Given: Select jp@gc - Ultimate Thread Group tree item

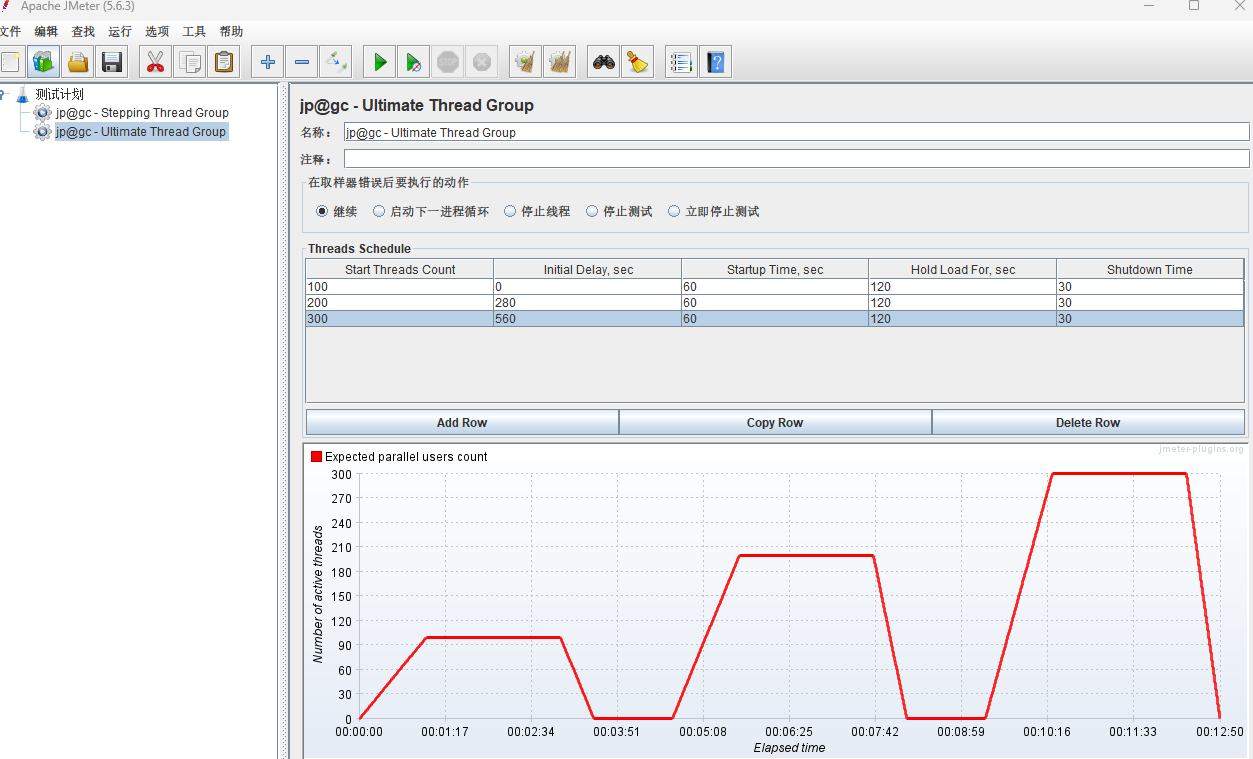Looking at the screenshot, I should click(141, 132).
